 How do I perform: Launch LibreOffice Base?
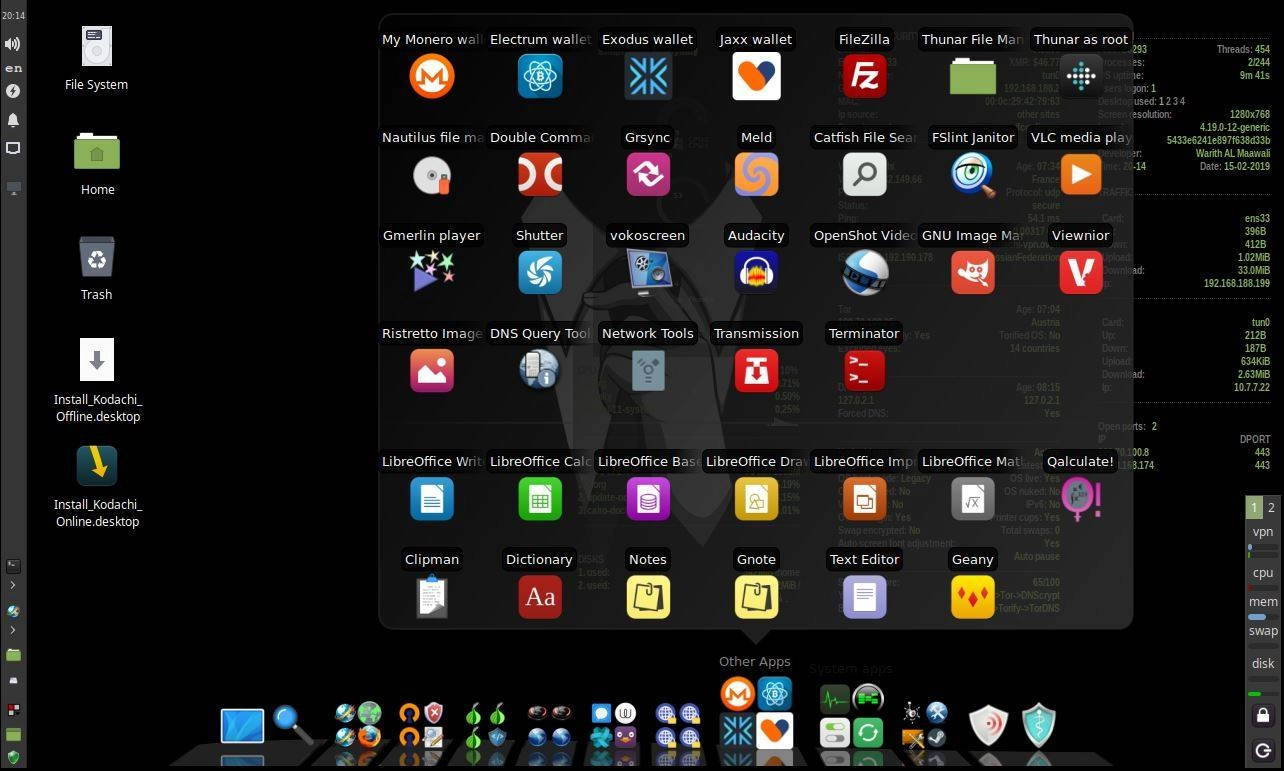tap(648, 498)
